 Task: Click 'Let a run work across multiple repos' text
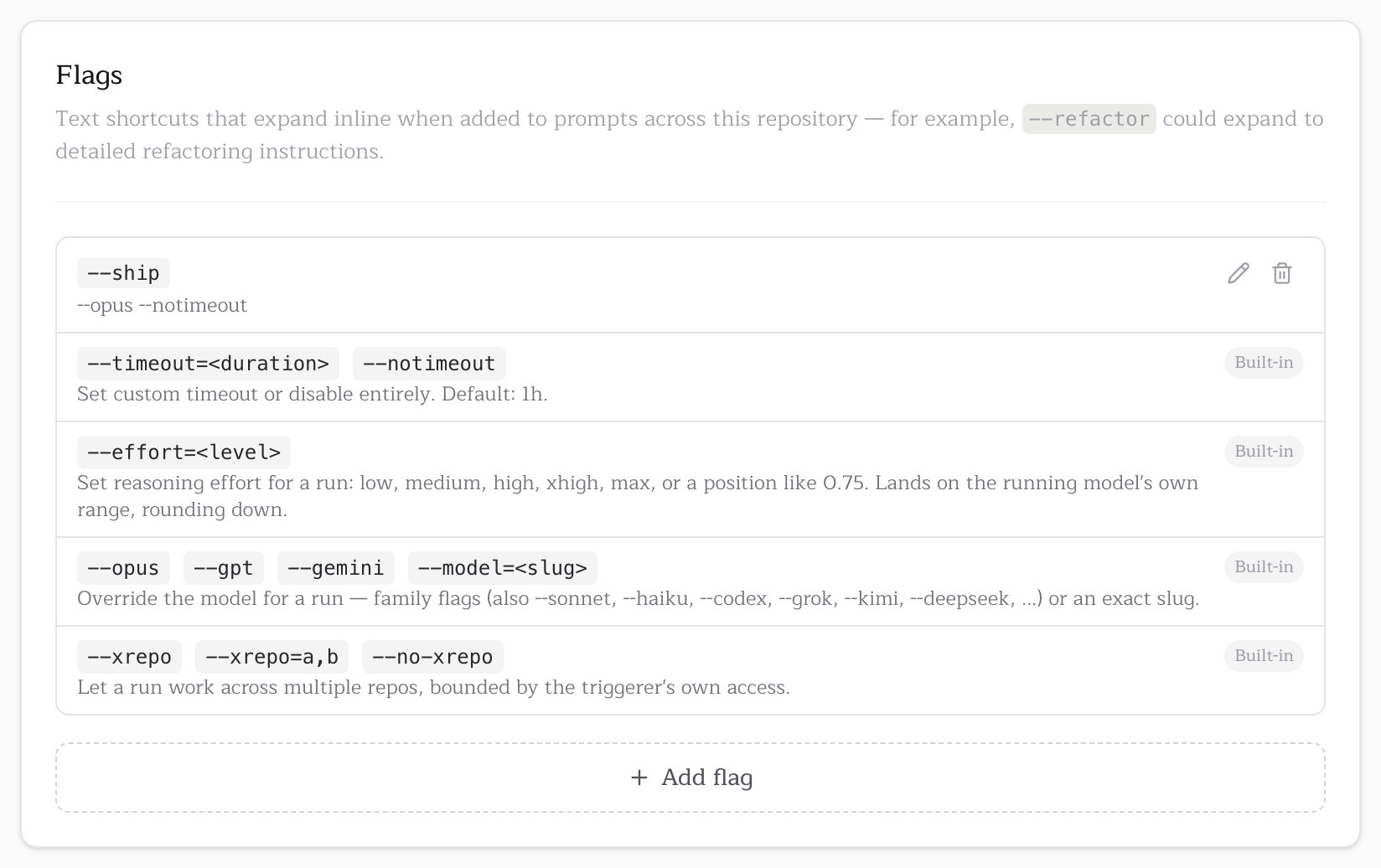(x=433, y=687)
